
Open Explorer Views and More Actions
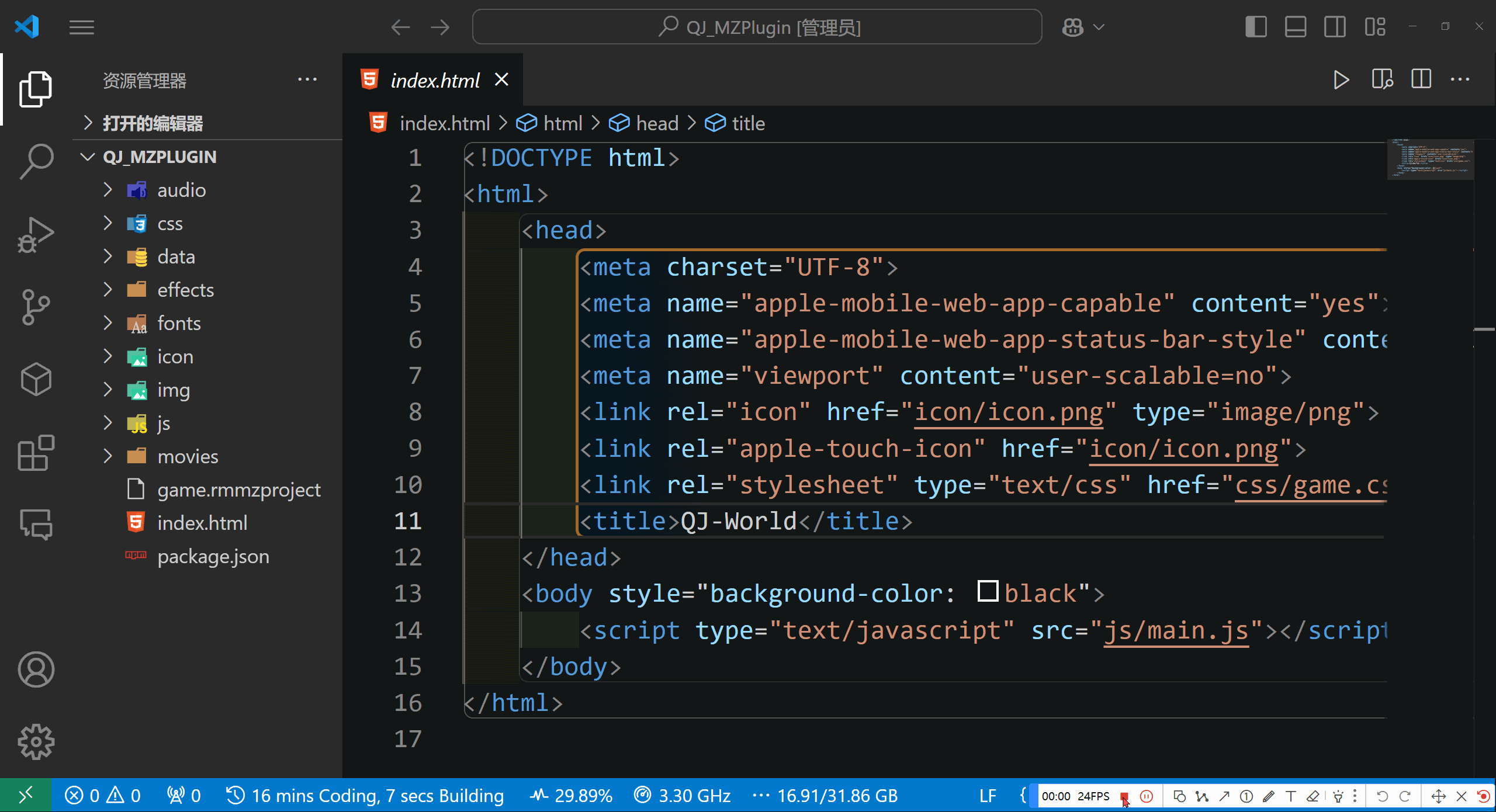(307, 79)
